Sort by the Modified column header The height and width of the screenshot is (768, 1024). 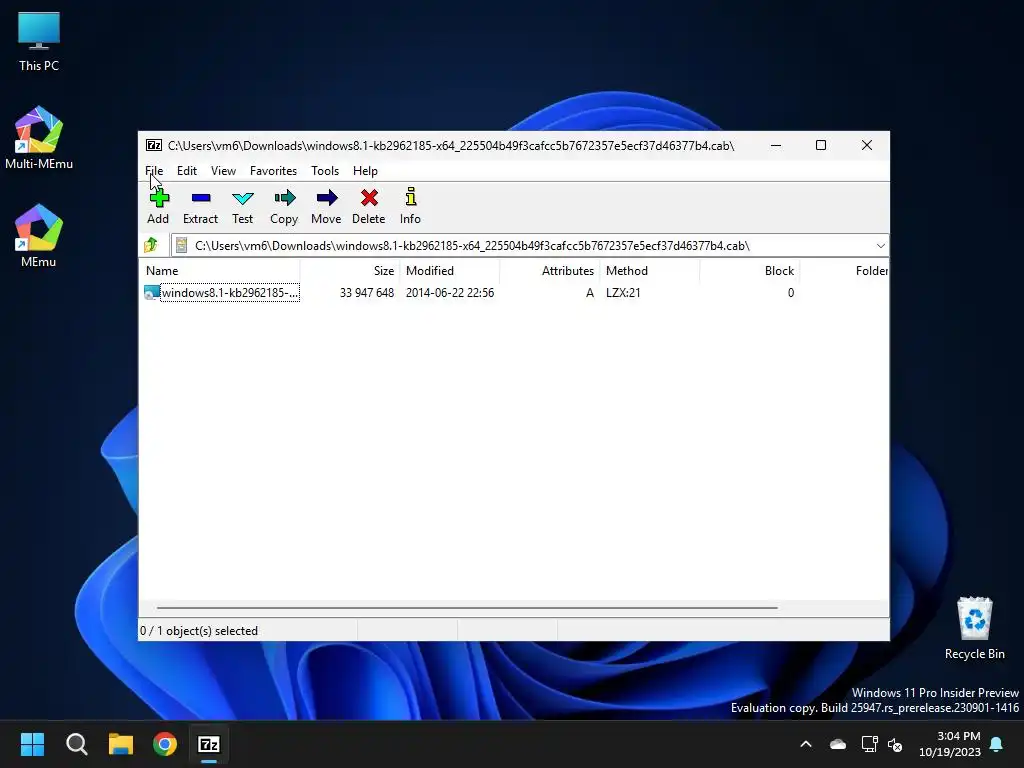pyautogui.click(x=450, y=270)
